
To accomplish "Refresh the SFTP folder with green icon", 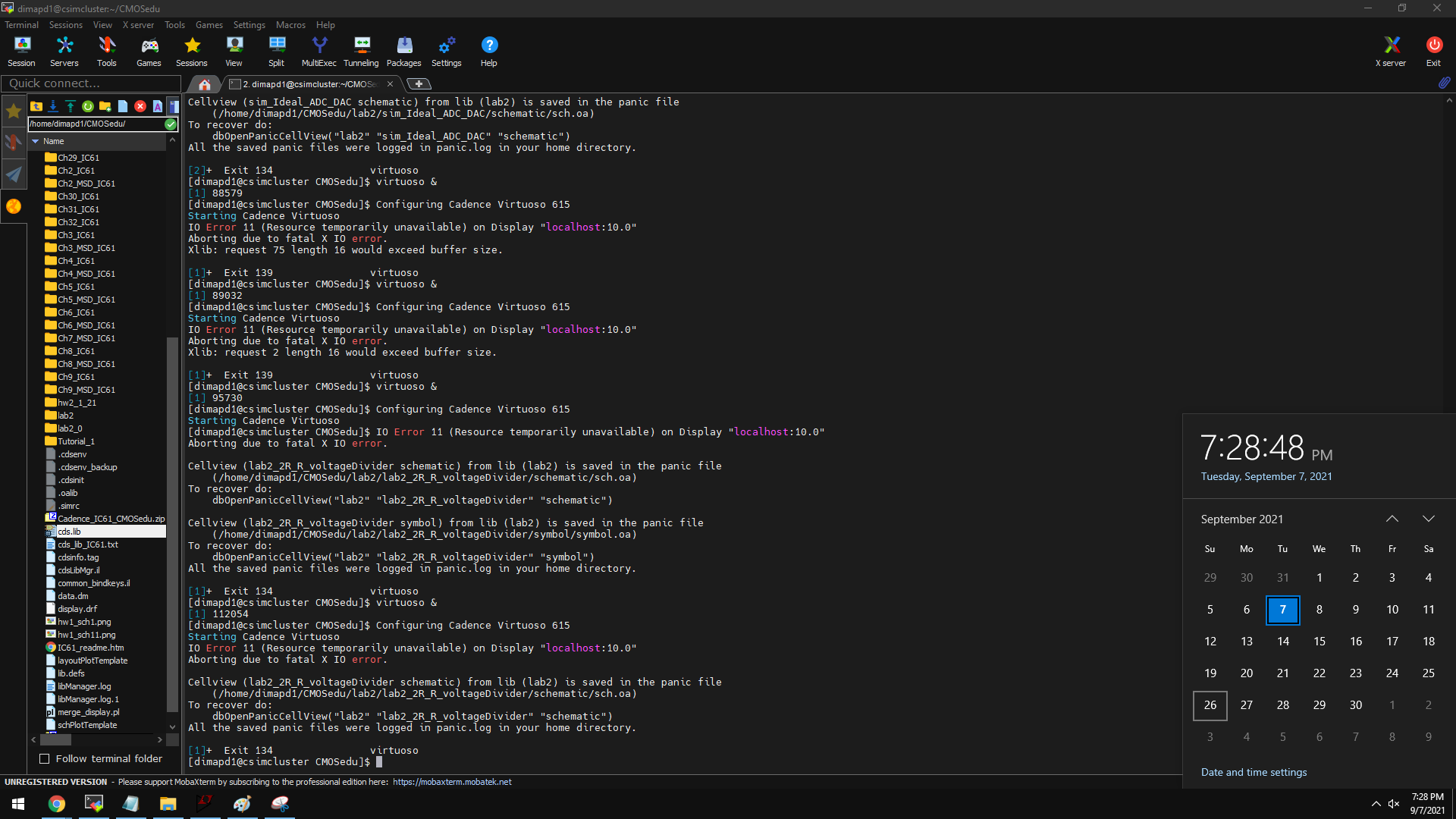I will click(x=88, y=106).
